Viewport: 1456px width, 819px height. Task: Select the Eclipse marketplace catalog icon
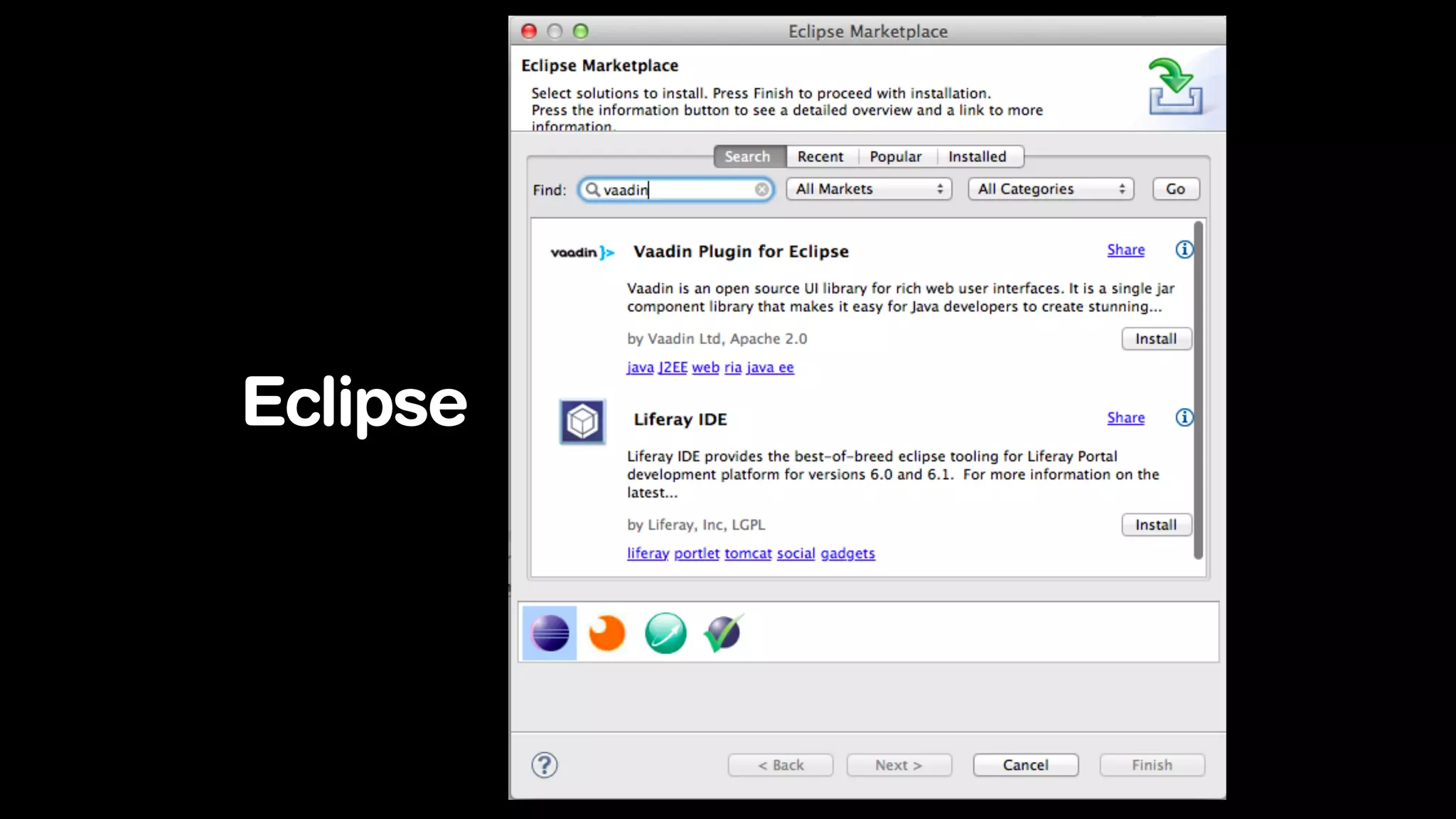coord(550,633)
